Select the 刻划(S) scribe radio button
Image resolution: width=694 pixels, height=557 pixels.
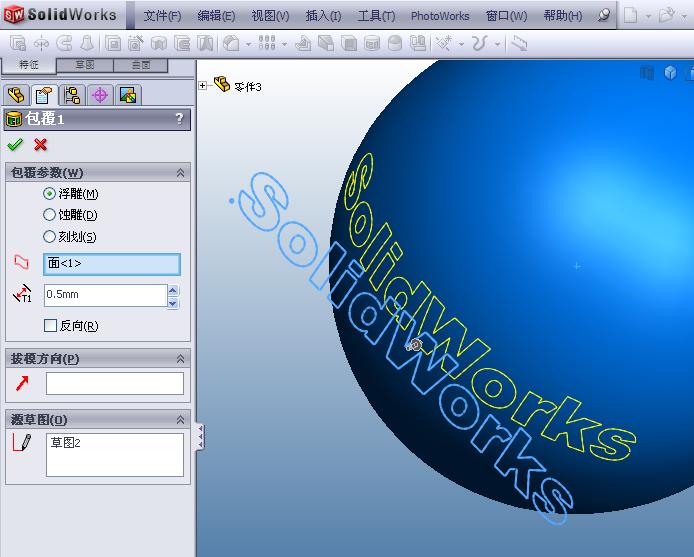[x=49, y=236]
